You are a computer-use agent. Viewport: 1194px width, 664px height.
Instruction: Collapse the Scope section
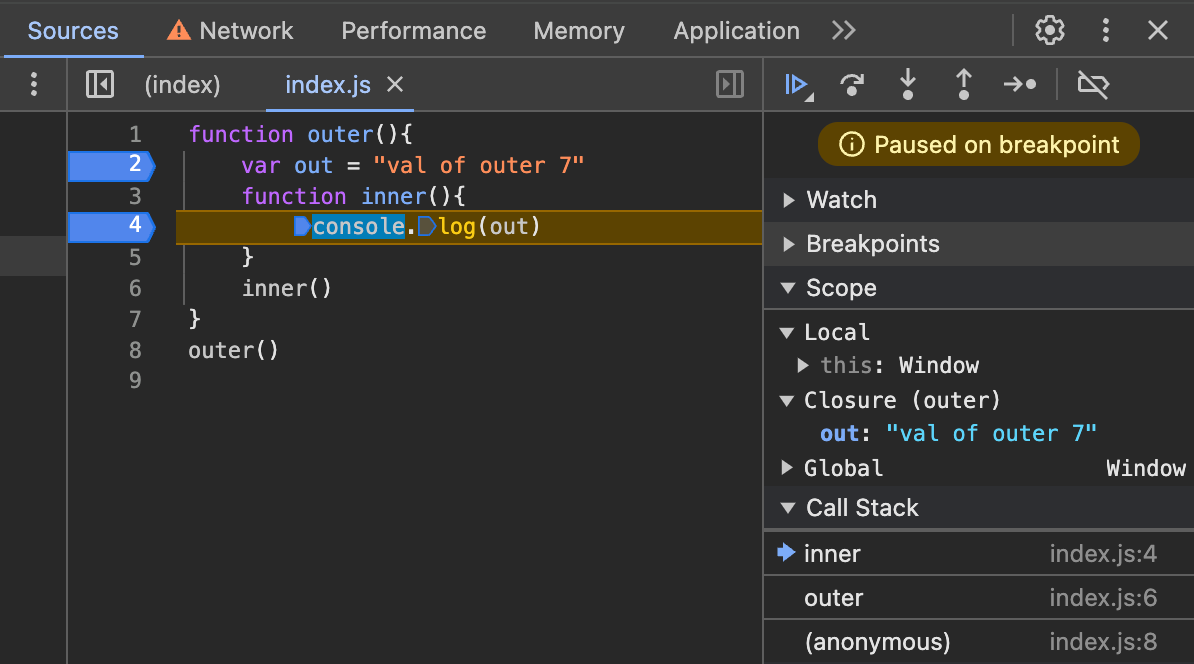(x=789, y=288)
